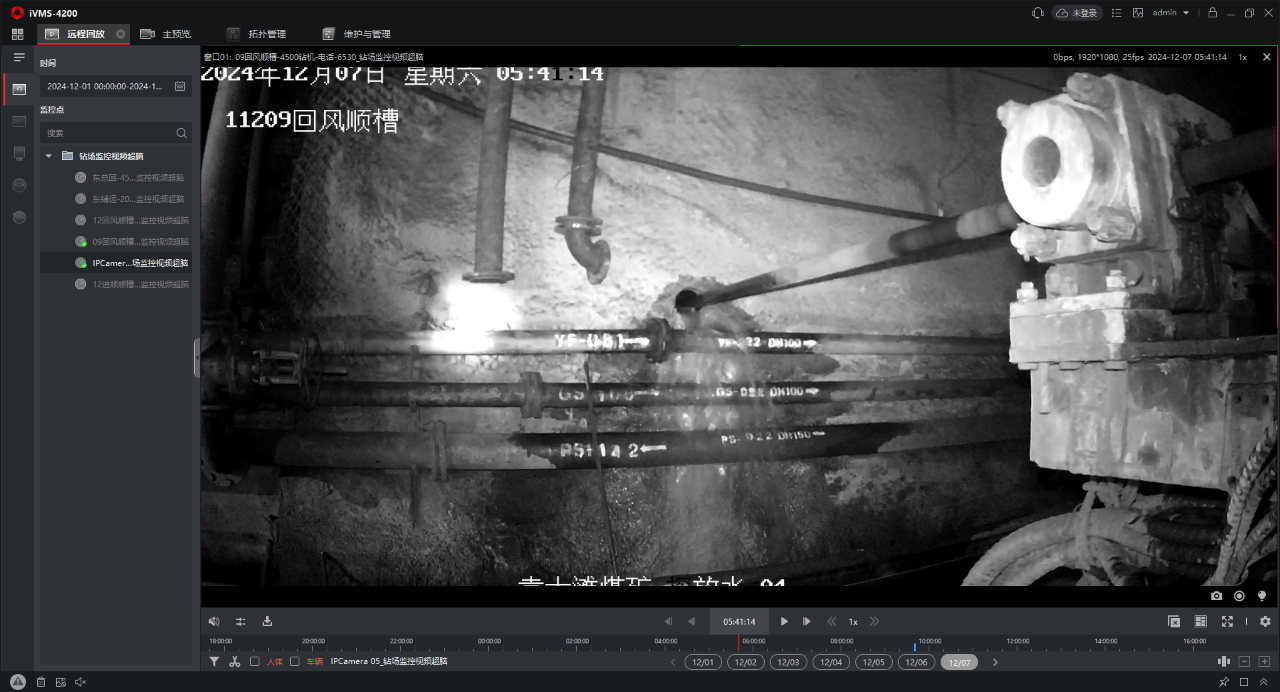The height and width of the screenshot is (692, 1280).
Task: Enter fullscreen playback mode
Action: pyautogui.click(x=1227, y=621)
